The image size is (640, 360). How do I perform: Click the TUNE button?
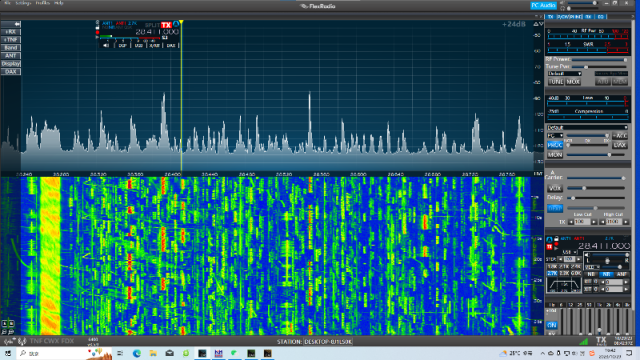click(x=556, y=82)
